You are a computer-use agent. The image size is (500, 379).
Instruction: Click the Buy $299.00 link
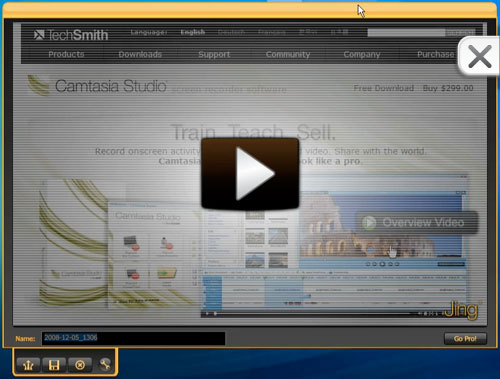[448, 88]
